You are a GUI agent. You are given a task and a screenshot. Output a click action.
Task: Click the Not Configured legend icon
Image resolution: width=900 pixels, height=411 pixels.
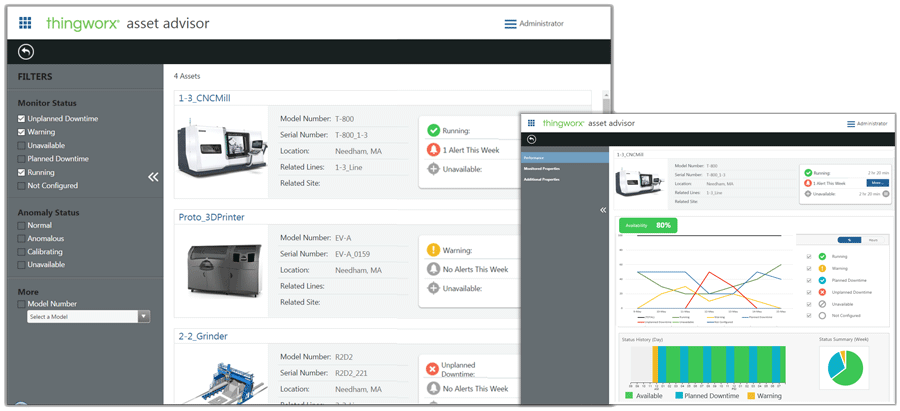[822, 316]
